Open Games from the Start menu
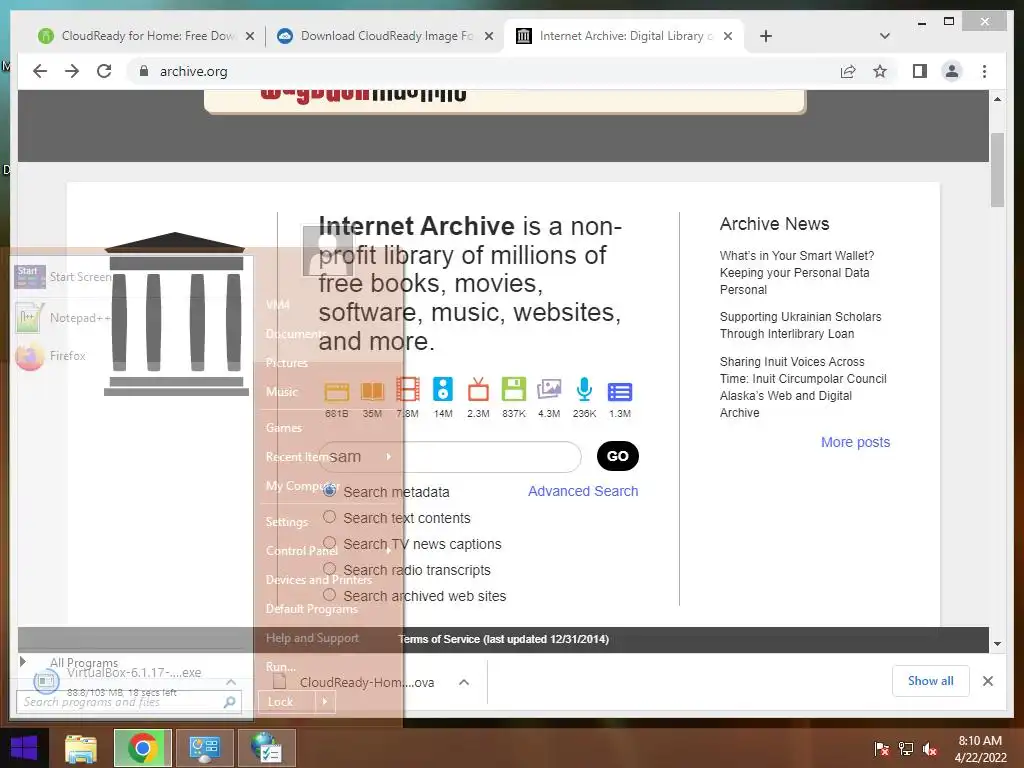The width and height of the screenshot is (1024, 768). (x=283, y=428)
